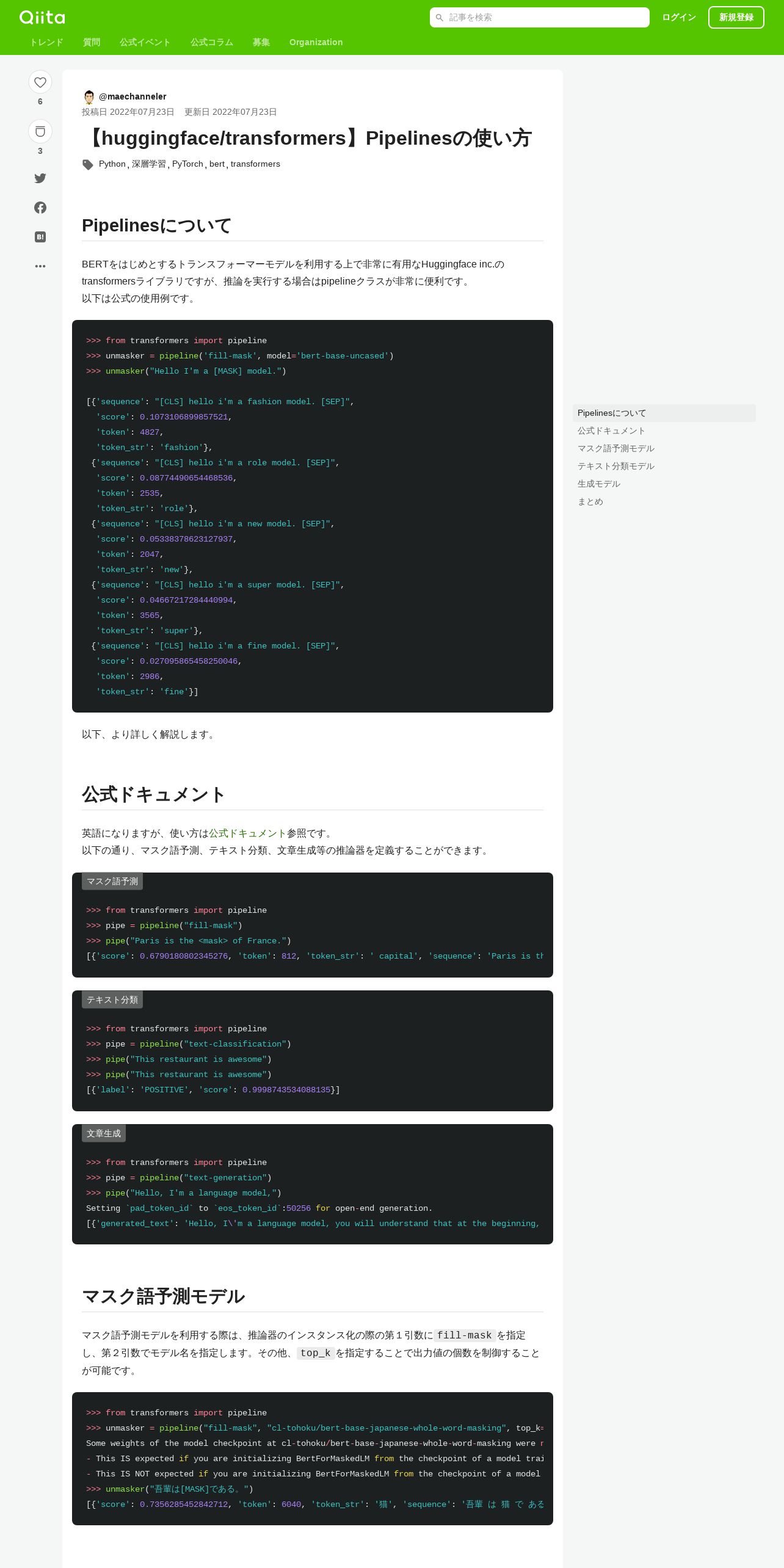Click the 文章生成 code block label
The height and width of the screenshot is (1568, 784).
pyautogui.click(x=104, y=1134)
